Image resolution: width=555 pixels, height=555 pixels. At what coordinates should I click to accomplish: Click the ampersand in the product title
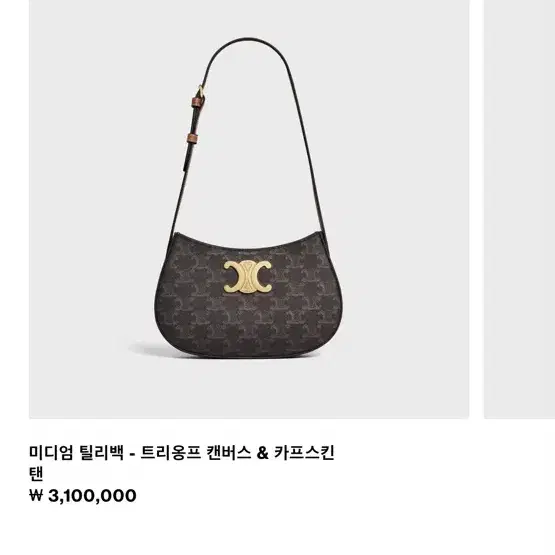(262, 453)
